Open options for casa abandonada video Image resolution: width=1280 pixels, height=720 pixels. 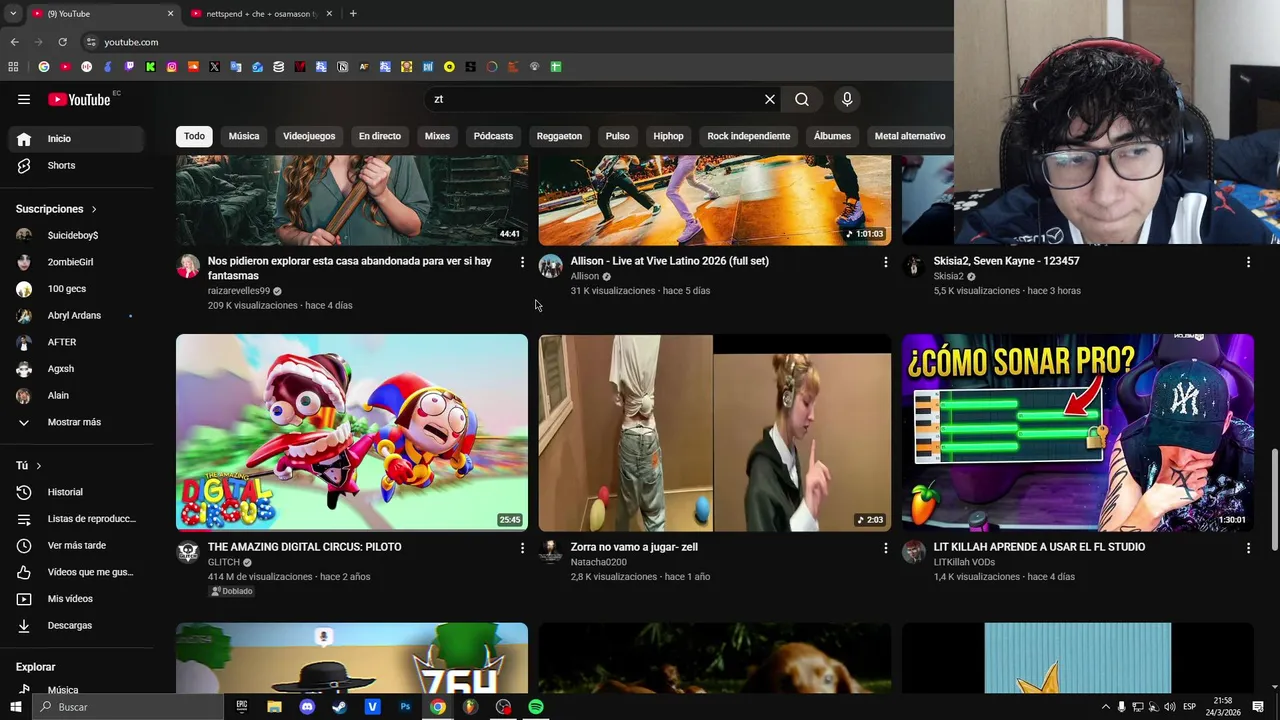click(x=522, y=262)
